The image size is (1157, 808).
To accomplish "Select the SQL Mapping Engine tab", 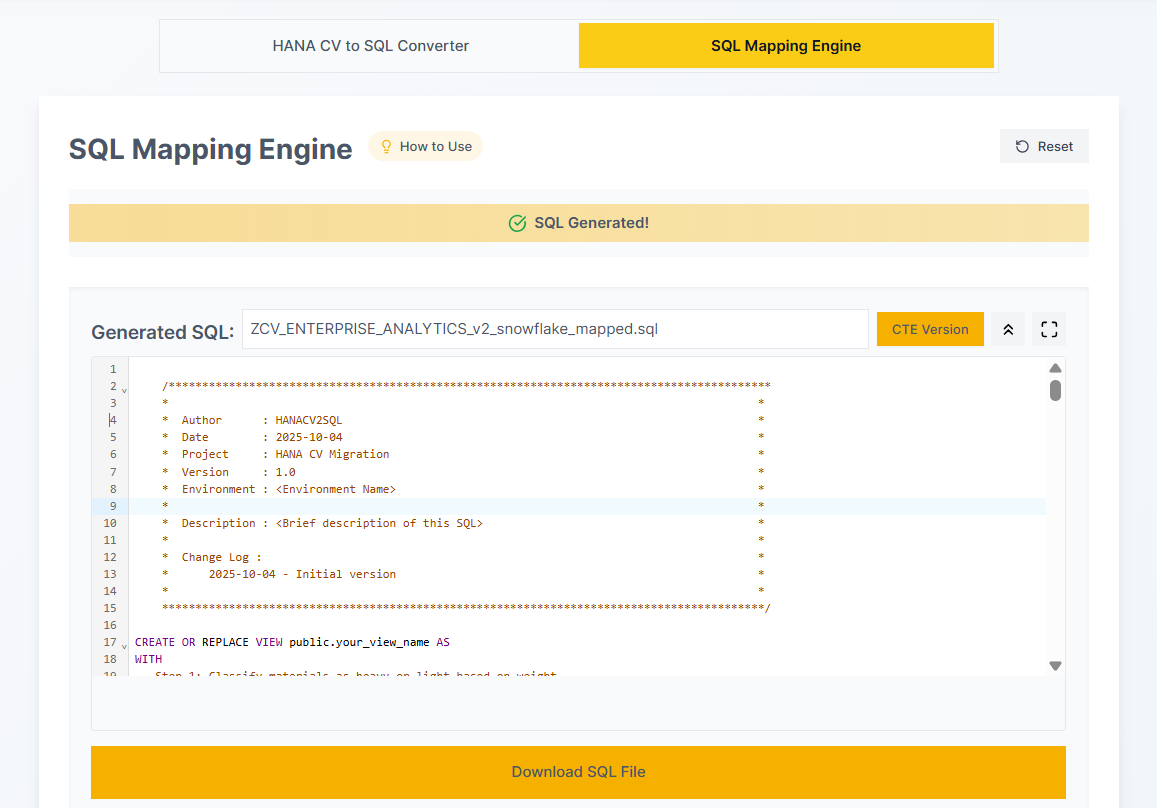I will (785, 46).
